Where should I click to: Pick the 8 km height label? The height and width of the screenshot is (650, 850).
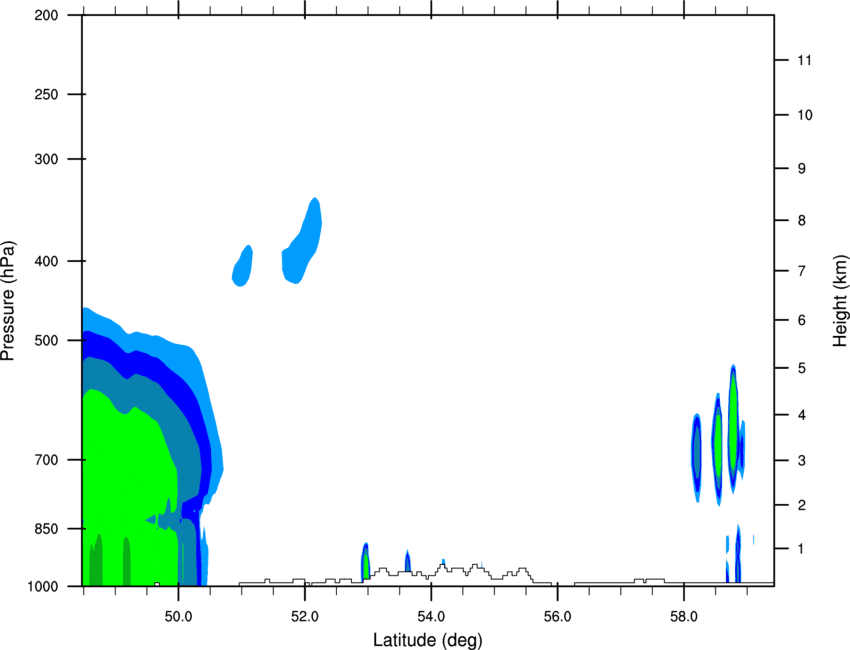[802, 221]
